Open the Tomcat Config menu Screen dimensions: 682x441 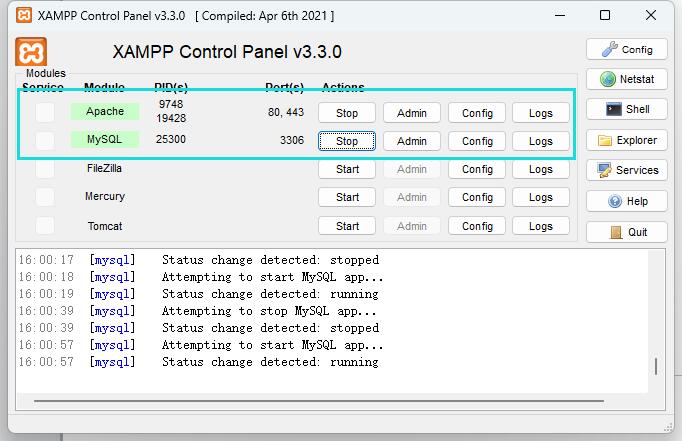tap(477, 226)
